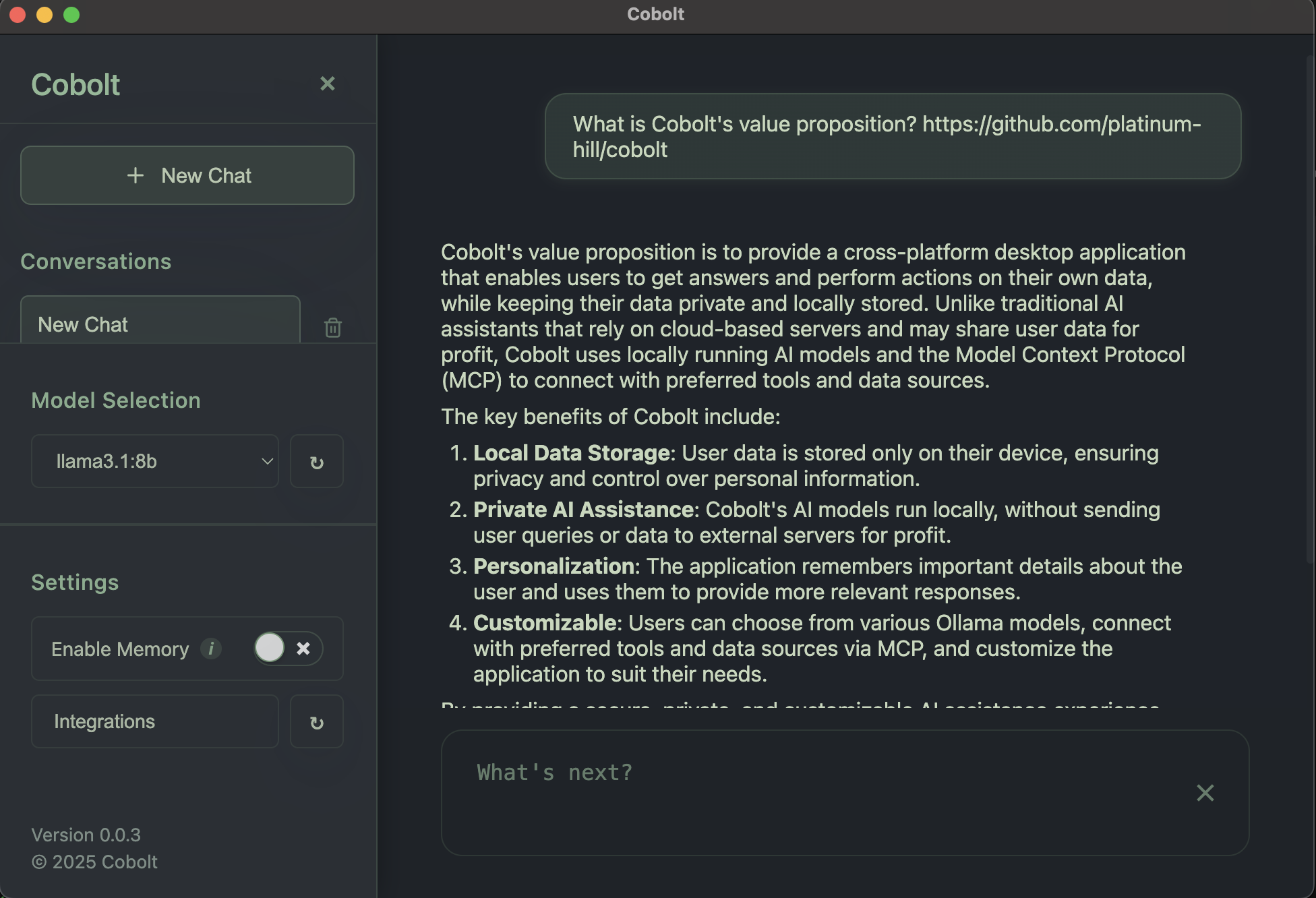
Task: Click the green macOS fullscreen button
Action: pyautogui.click(x=71, y=15)
